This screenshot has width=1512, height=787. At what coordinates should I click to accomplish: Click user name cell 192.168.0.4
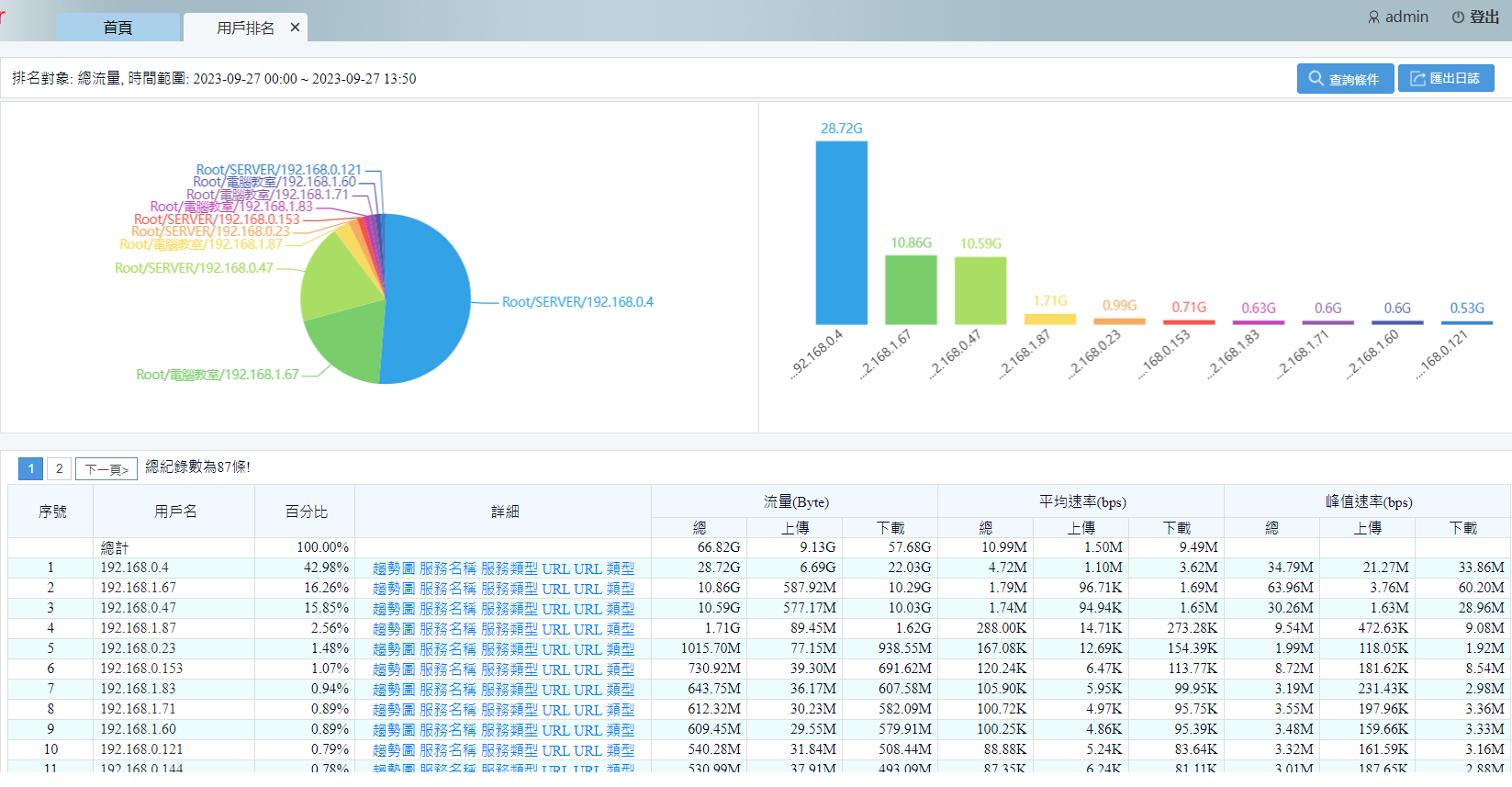(x=174, y=568)
